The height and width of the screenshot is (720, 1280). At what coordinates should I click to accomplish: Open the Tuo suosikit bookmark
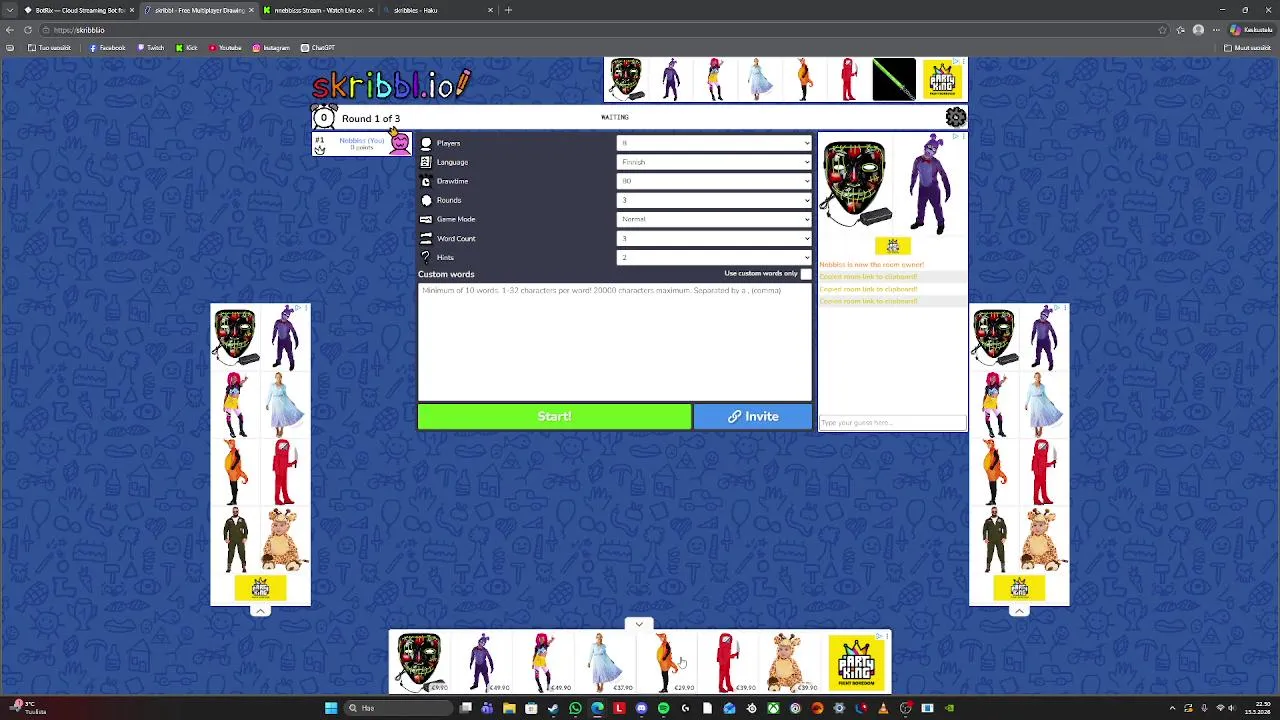pos(50,48)
